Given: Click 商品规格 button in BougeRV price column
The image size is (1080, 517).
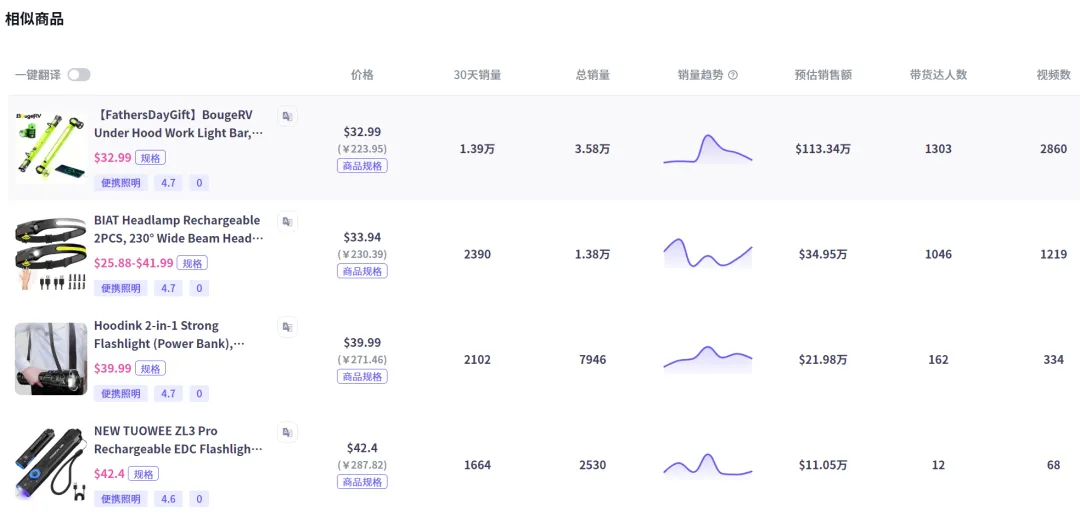Looking at the screenshot, I should click(362, 166).
